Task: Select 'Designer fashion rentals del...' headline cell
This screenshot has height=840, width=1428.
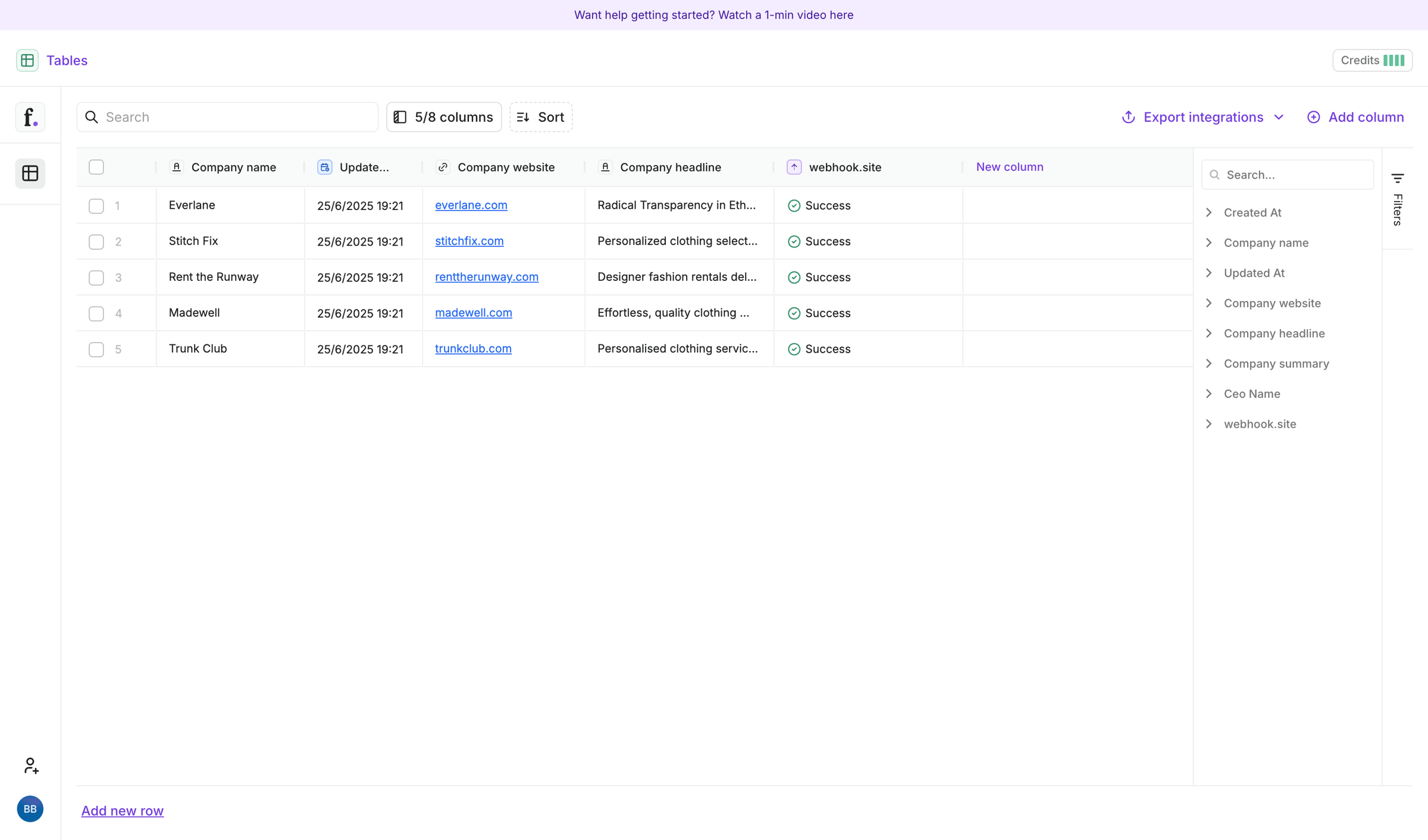Action: pyautogui.click(x=679, y=277)
